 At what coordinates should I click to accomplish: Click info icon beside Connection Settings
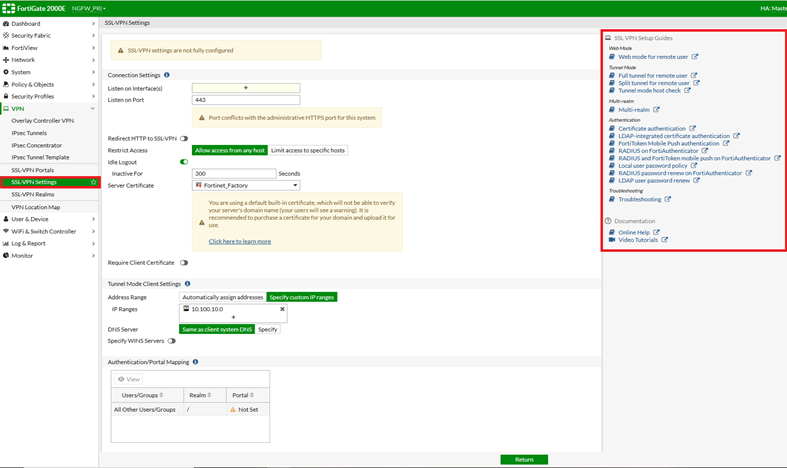click(x=167, y=75)
